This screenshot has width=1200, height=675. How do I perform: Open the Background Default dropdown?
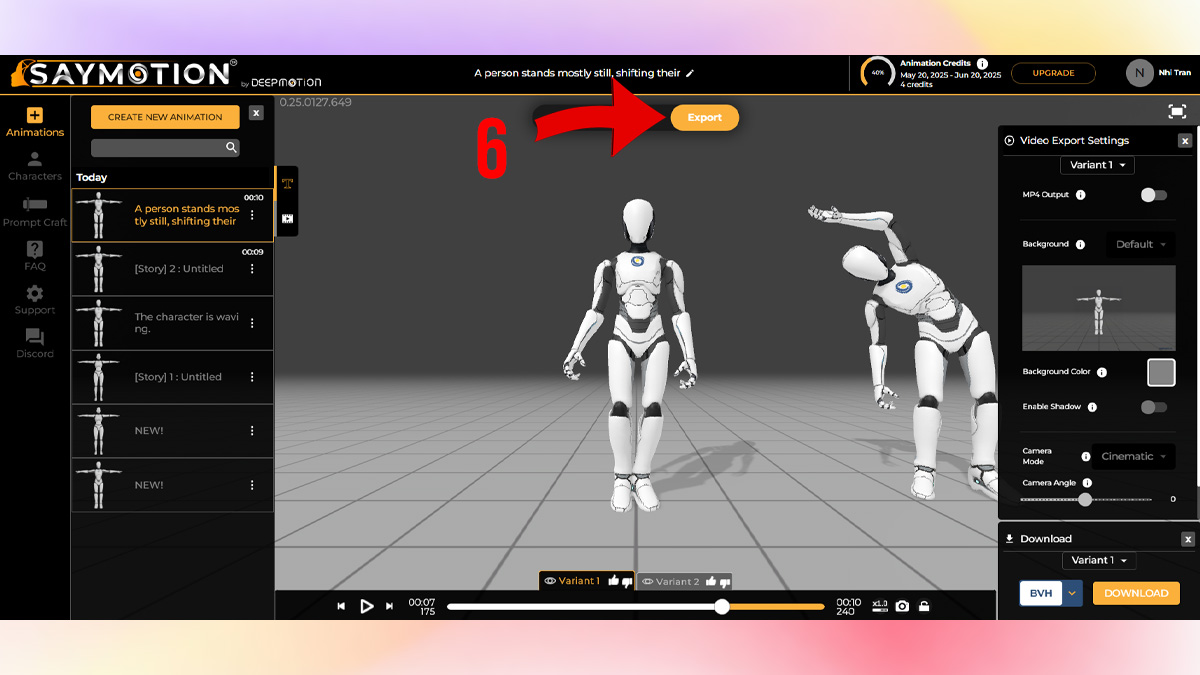point(1140,244)
